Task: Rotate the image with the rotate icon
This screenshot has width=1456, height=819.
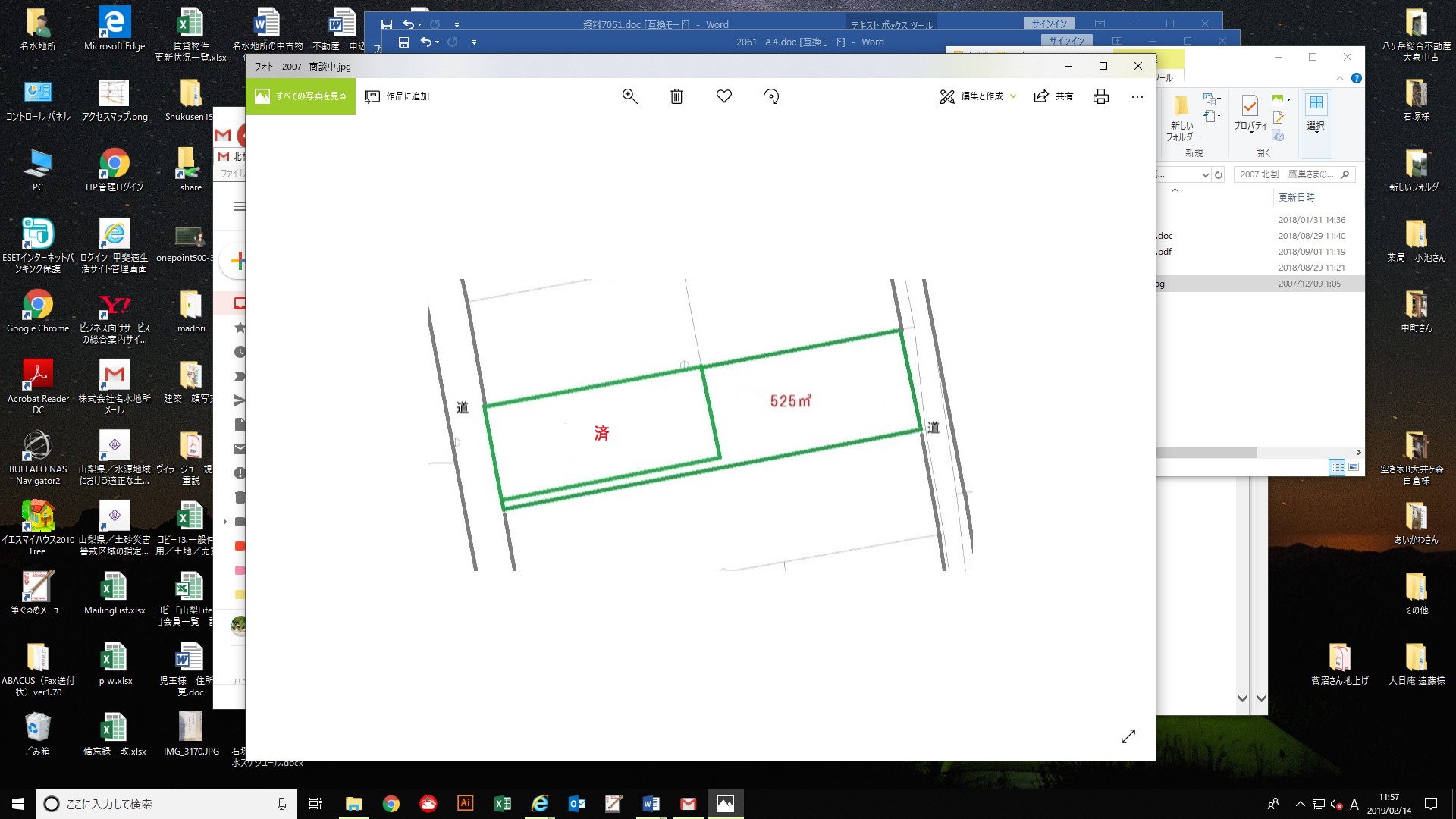Action: 770,96
